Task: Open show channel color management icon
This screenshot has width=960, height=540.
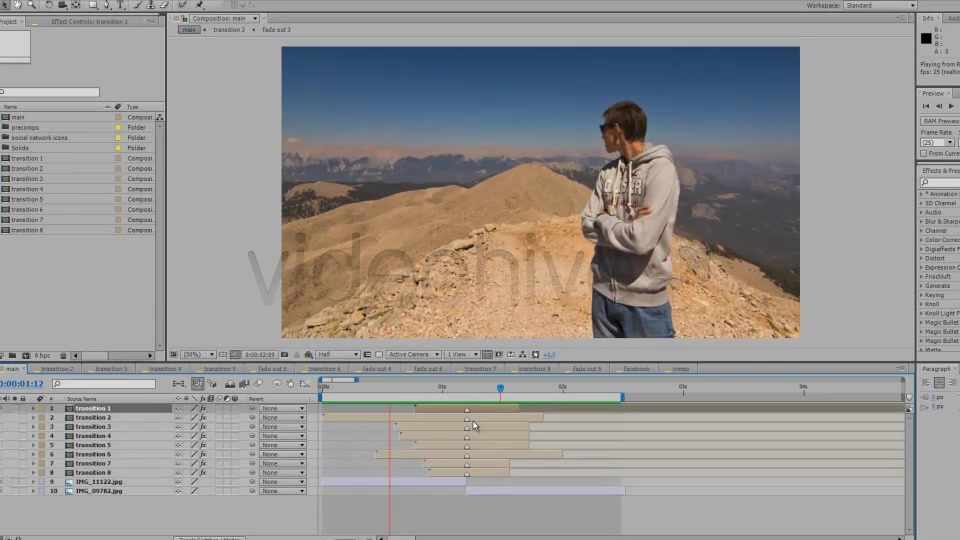Action: click(x=308, y=354)
